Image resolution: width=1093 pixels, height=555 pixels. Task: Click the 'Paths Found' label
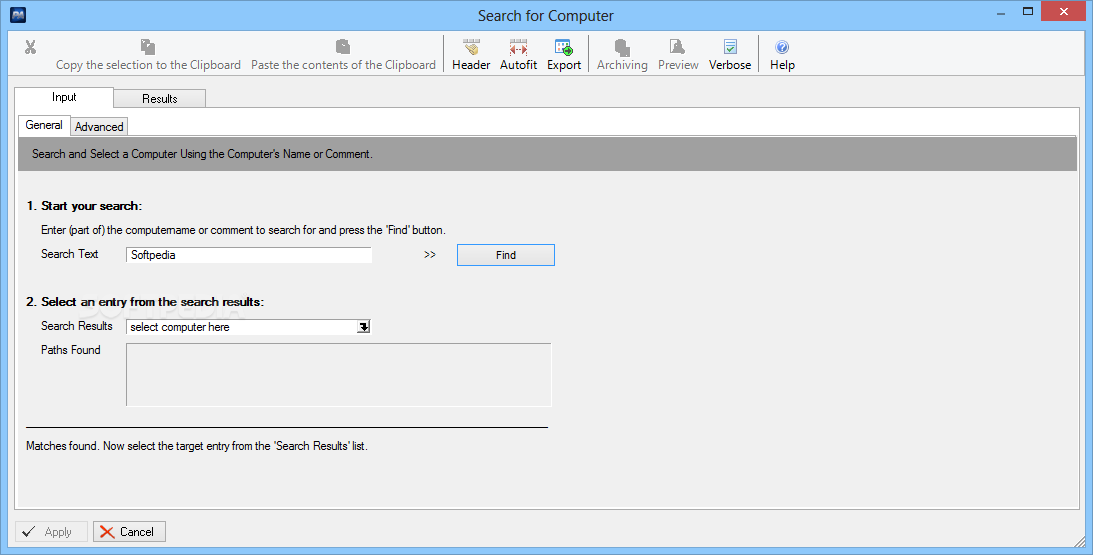point(70,350)
